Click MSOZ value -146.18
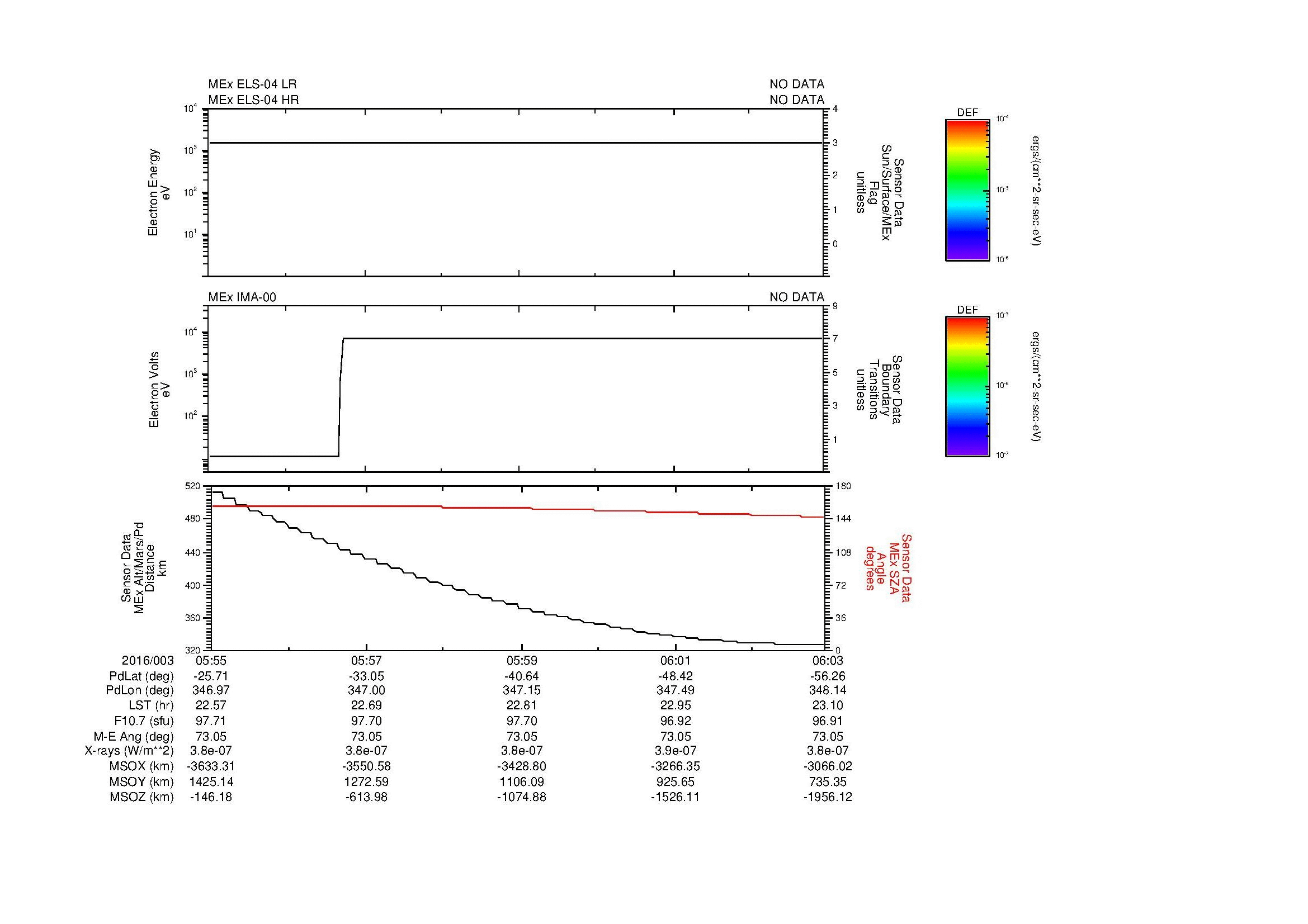Screen dimensions: 1308x924 [x=211, y=797]
